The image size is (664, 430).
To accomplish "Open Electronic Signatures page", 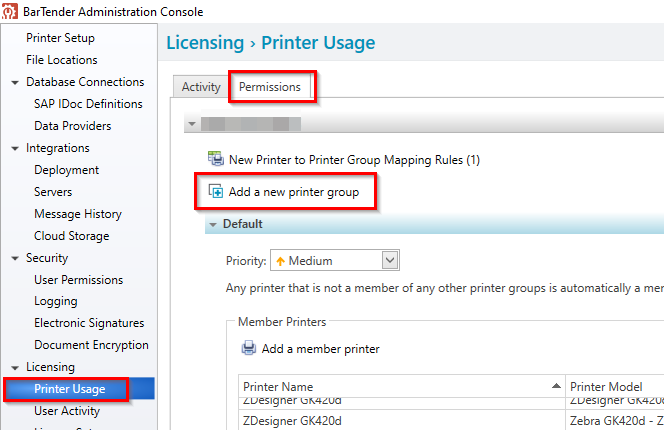I will [89, 323].
